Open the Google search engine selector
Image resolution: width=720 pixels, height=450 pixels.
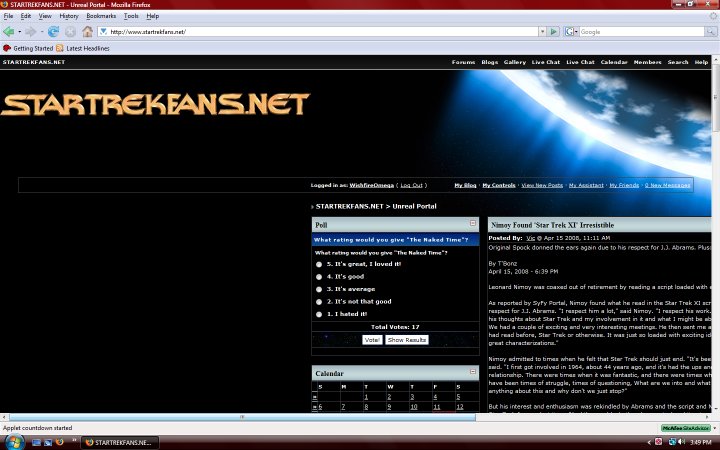point(571,32)
